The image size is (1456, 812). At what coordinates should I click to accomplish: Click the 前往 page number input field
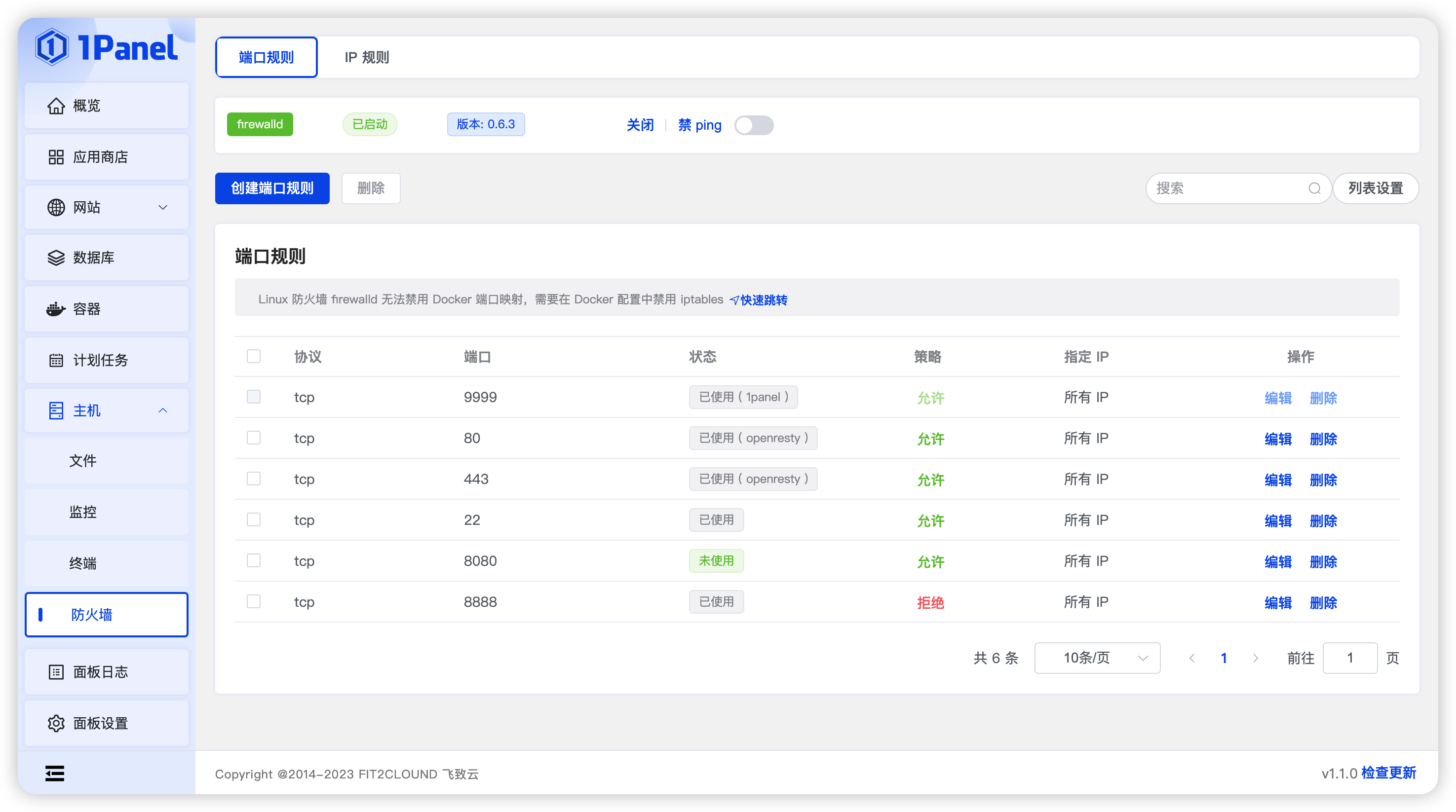(1350, 658)
